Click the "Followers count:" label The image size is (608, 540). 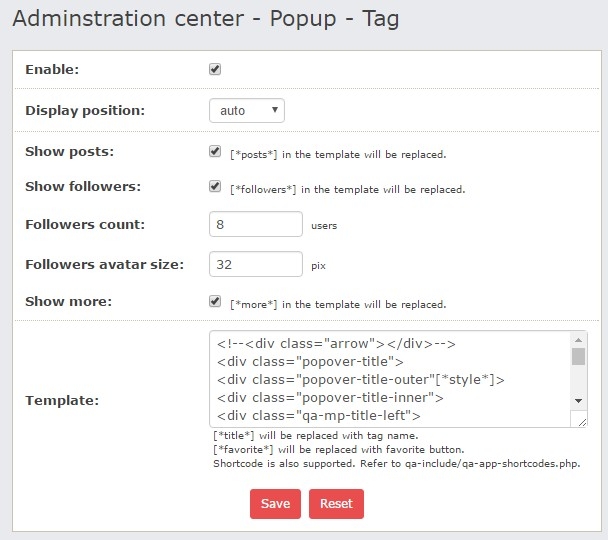[x=85, y=224]
